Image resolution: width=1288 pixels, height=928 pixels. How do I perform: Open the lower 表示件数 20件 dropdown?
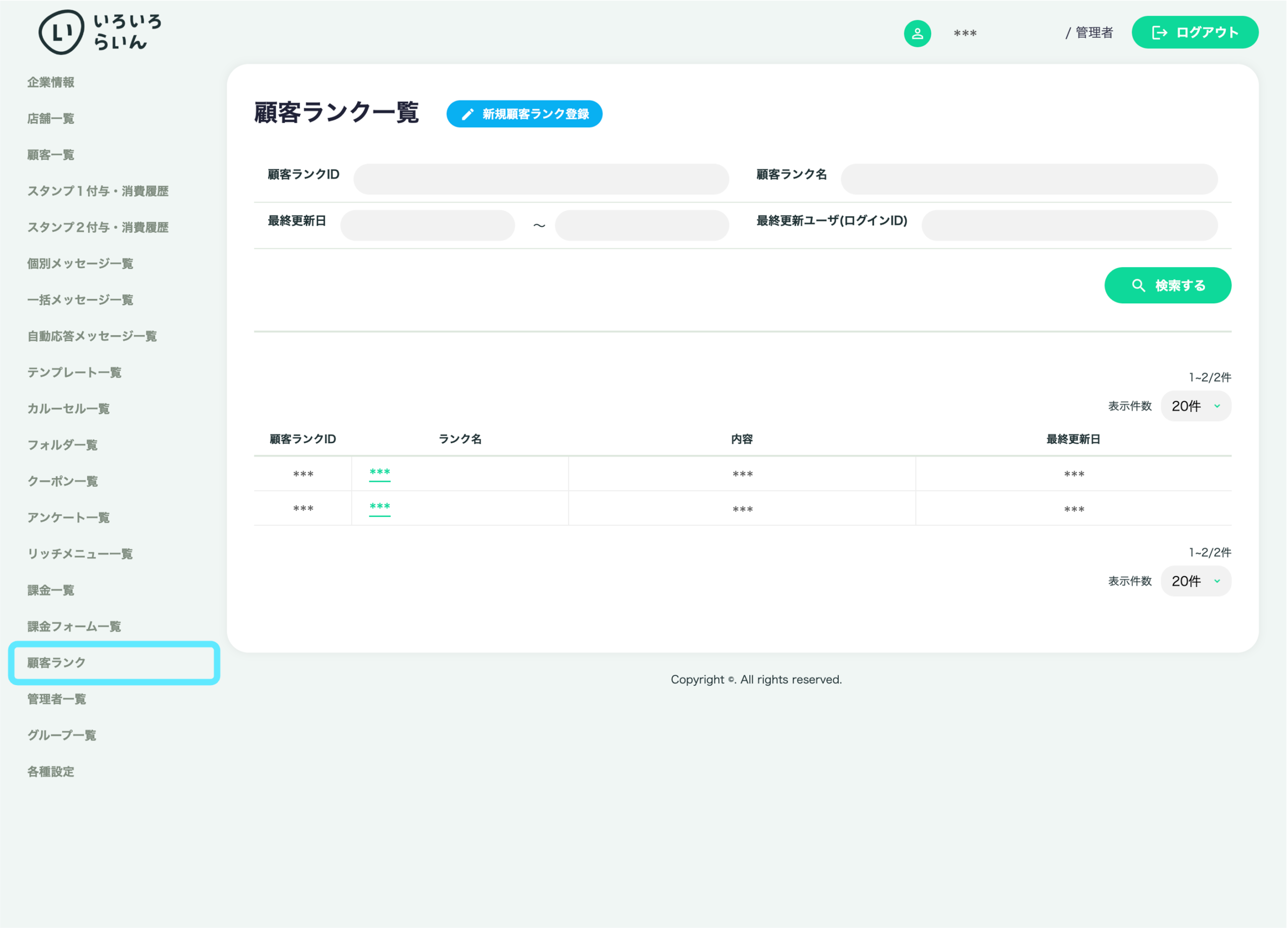pos(1195,581)
